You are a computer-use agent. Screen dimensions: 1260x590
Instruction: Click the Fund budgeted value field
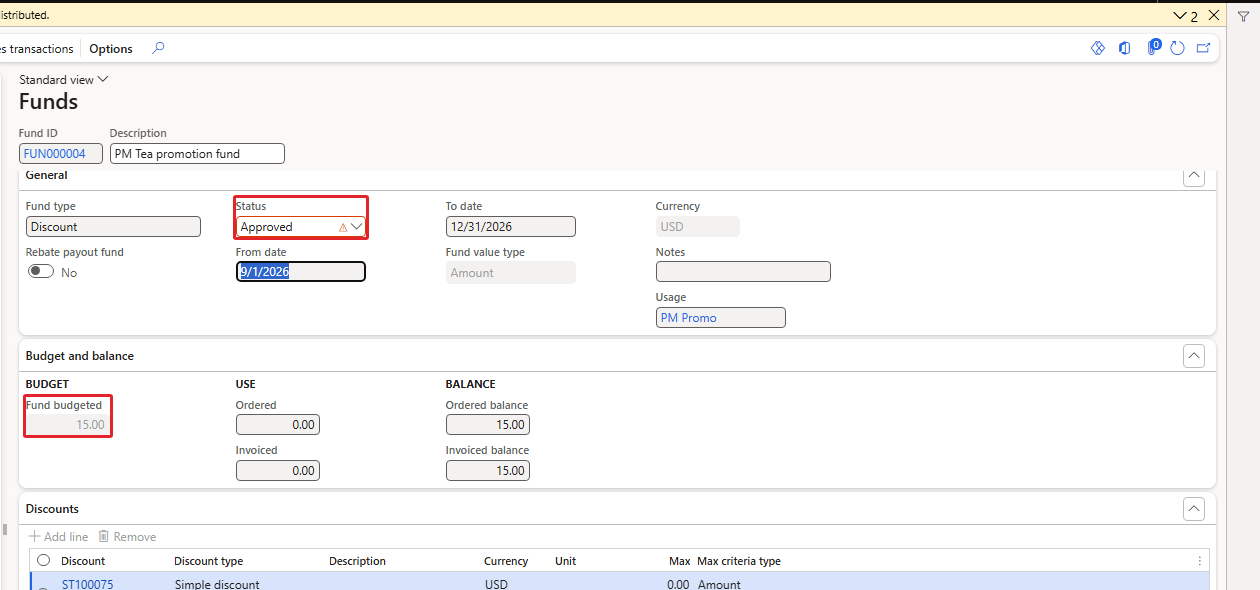[x=68, y=425]
